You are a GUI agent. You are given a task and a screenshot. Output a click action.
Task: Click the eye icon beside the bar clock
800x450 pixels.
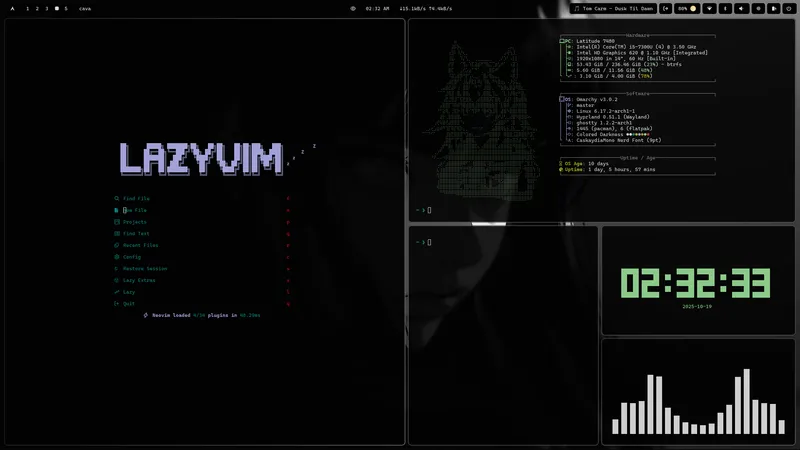coord(353,9)
